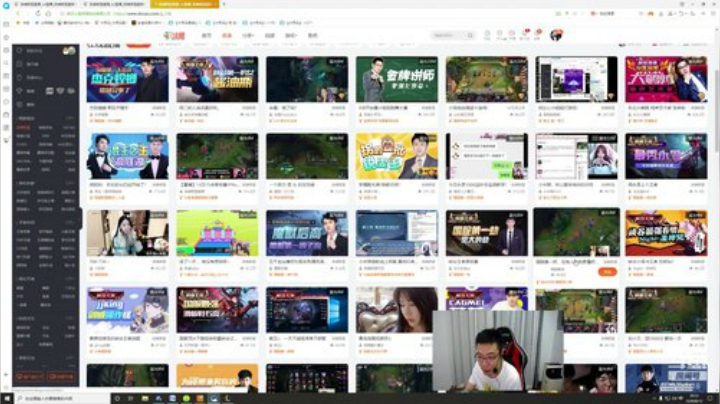Switch to the first browser tab
Screen dimensions: 720x404
pos(46,4)
